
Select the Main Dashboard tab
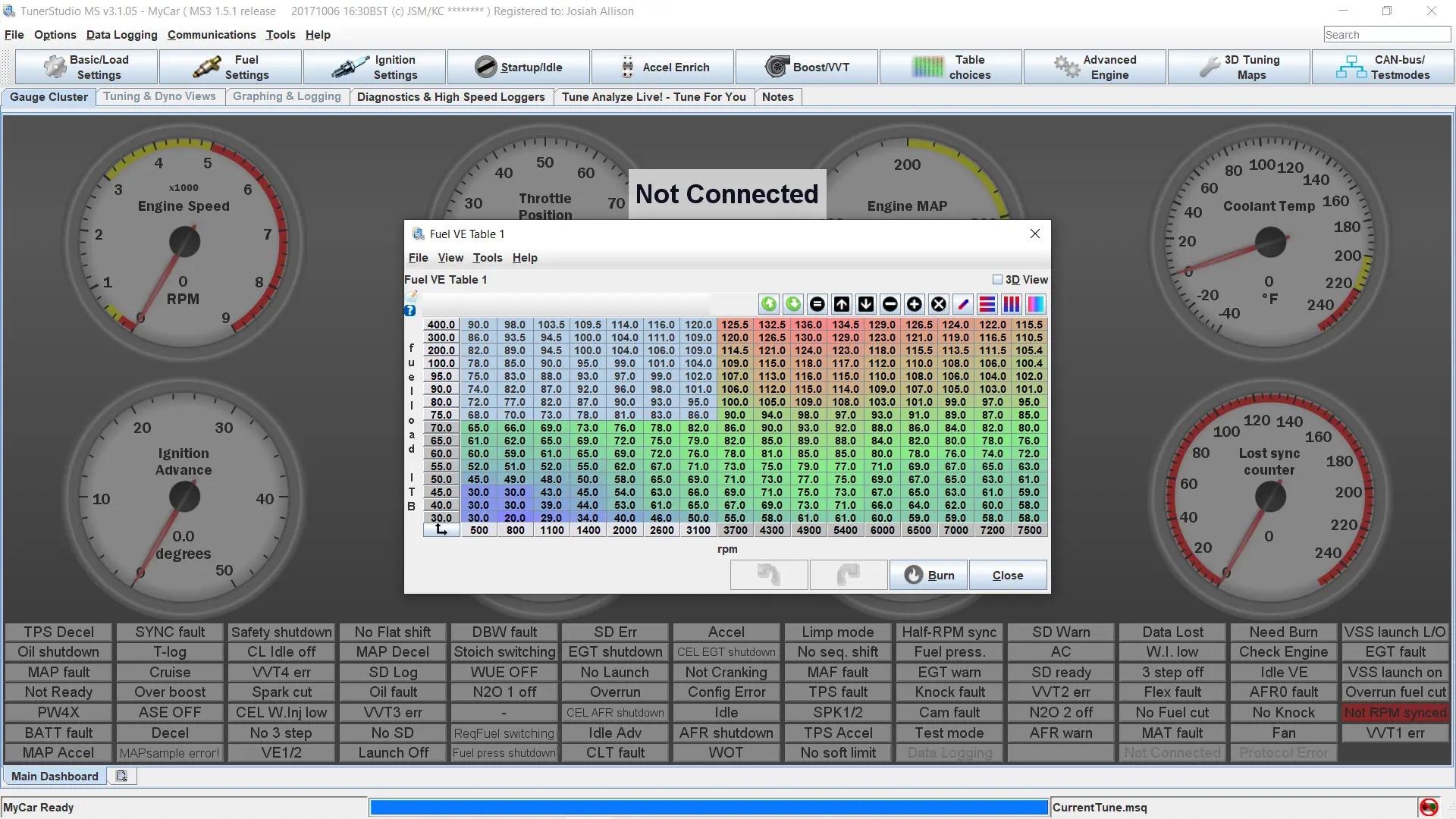pos(55,776)
